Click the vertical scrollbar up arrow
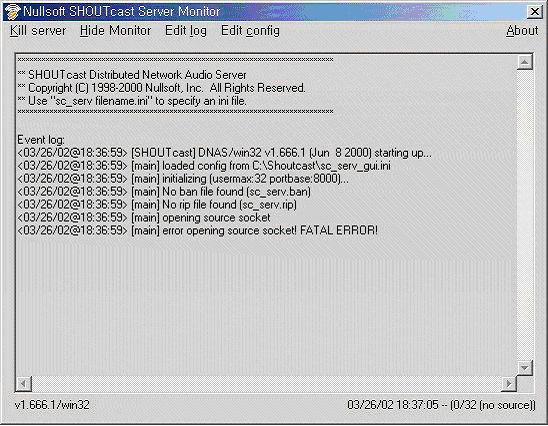548x426 pixels. pyautogui.click(x=524, y=62)
